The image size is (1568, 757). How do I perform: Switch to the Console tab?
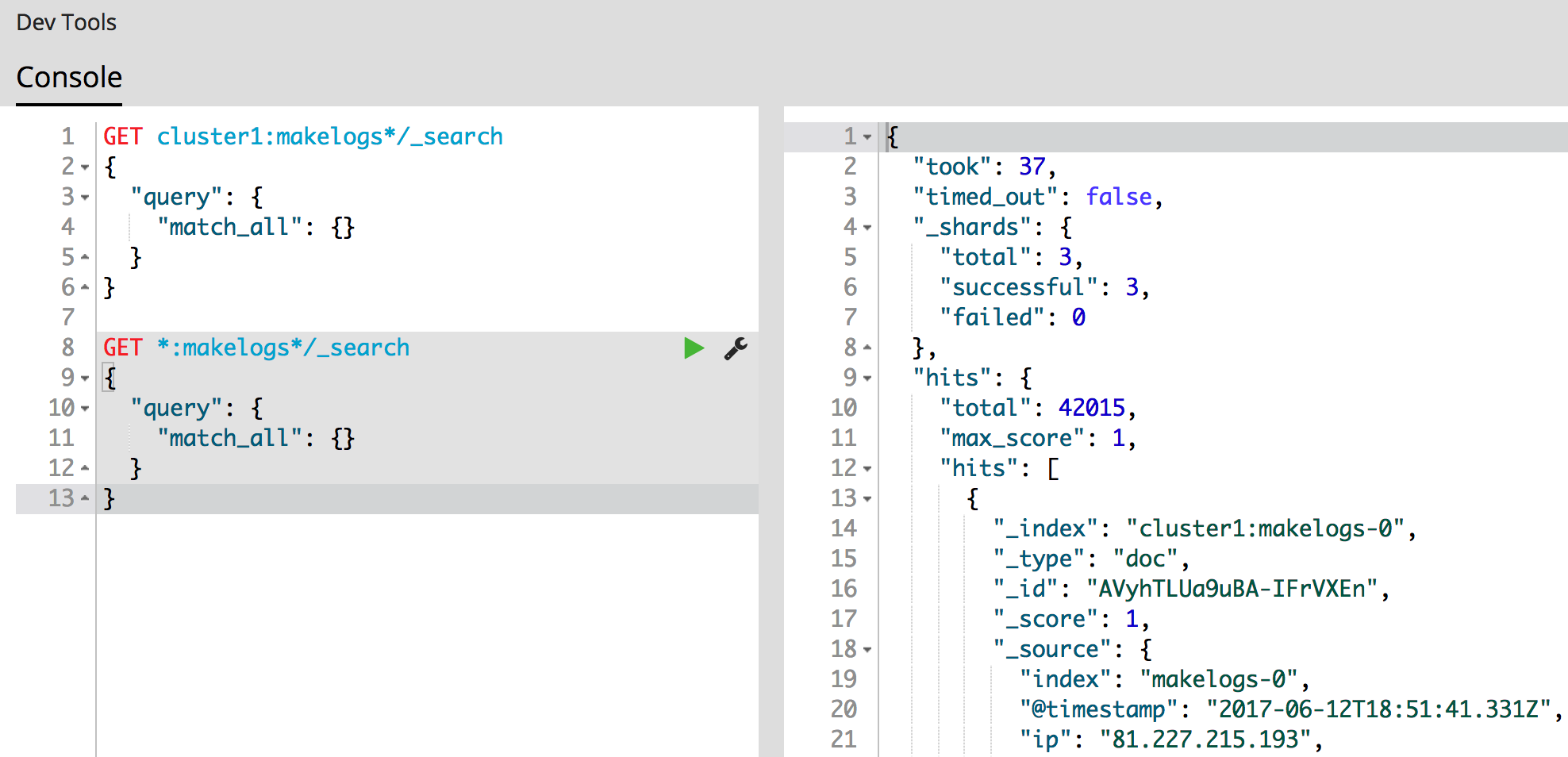69,78
